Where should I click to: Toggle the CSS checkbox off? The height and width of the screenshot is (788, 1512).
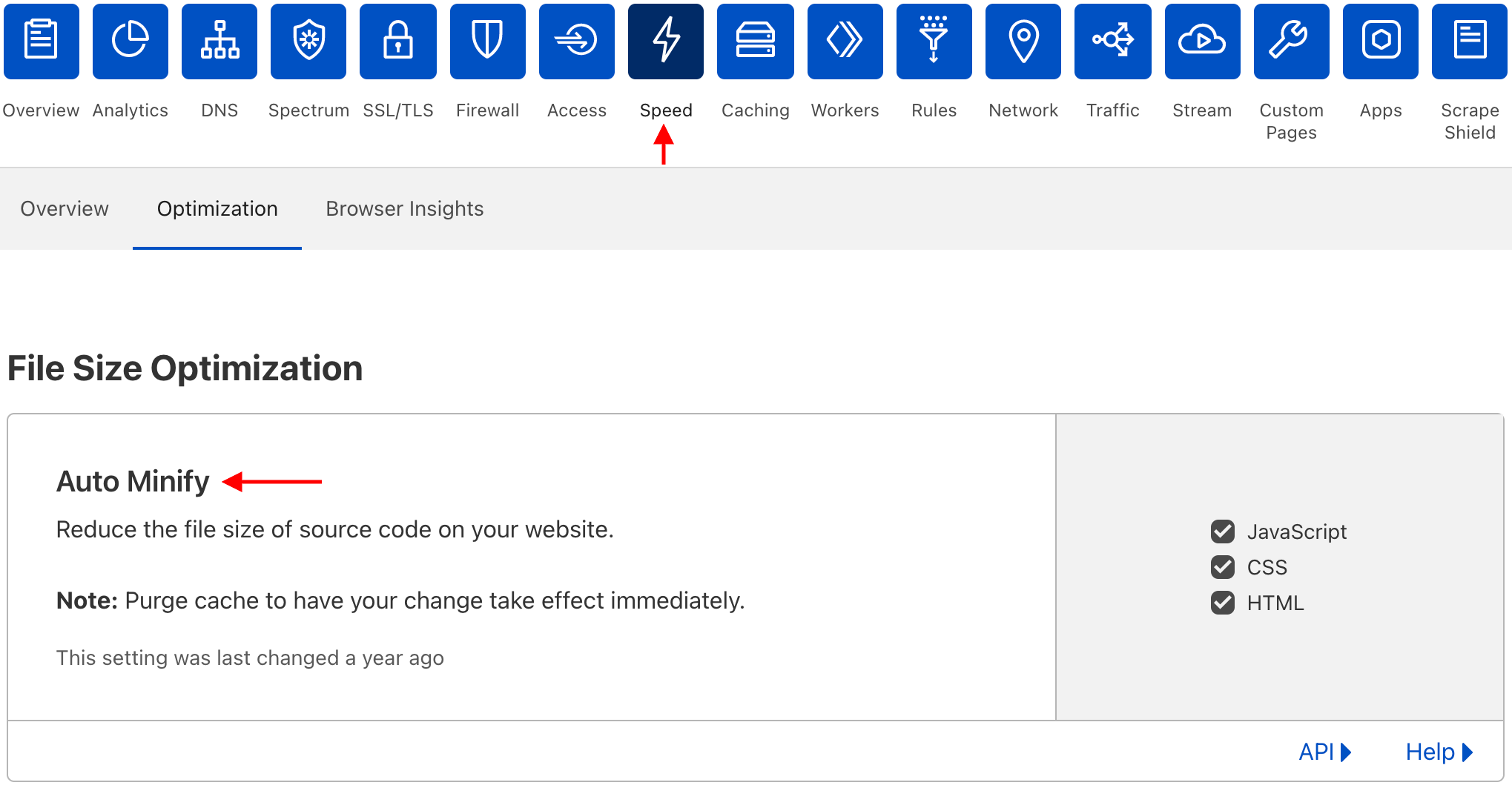coord(1222,567)
